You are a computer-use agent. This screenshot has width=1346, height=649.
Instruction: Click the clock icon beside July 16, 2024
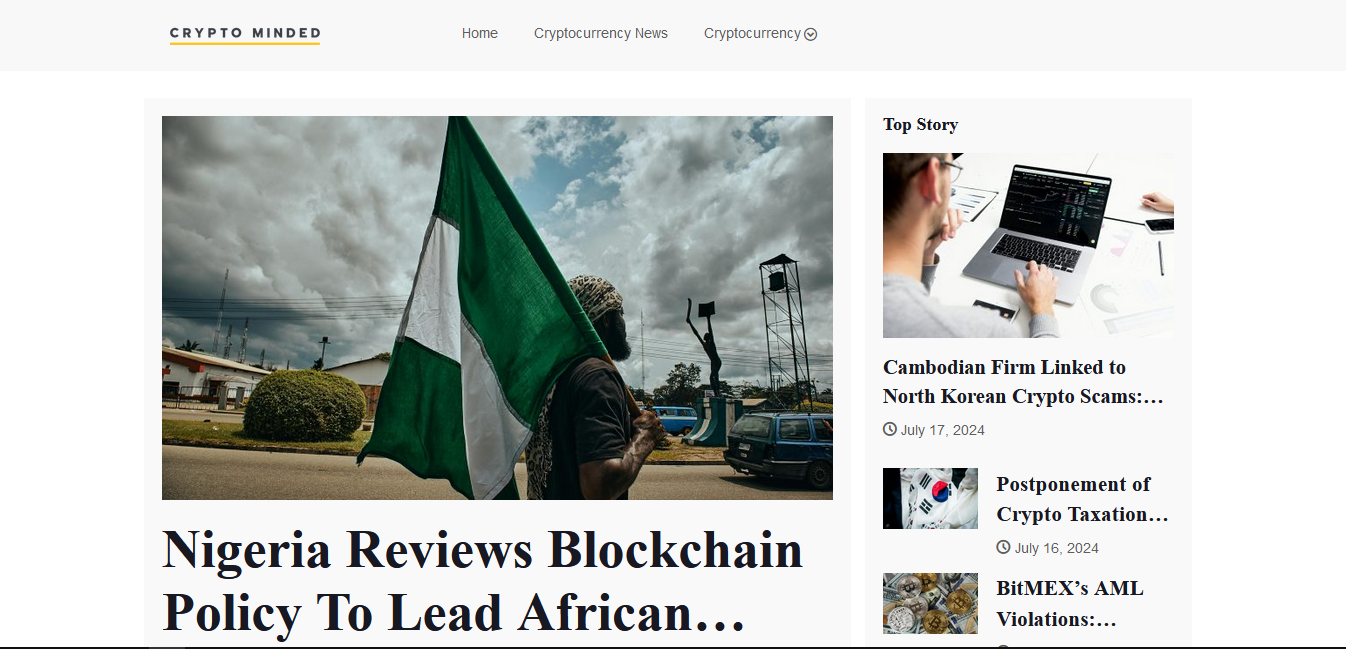pyautogui.click(x=1003, y=547)
